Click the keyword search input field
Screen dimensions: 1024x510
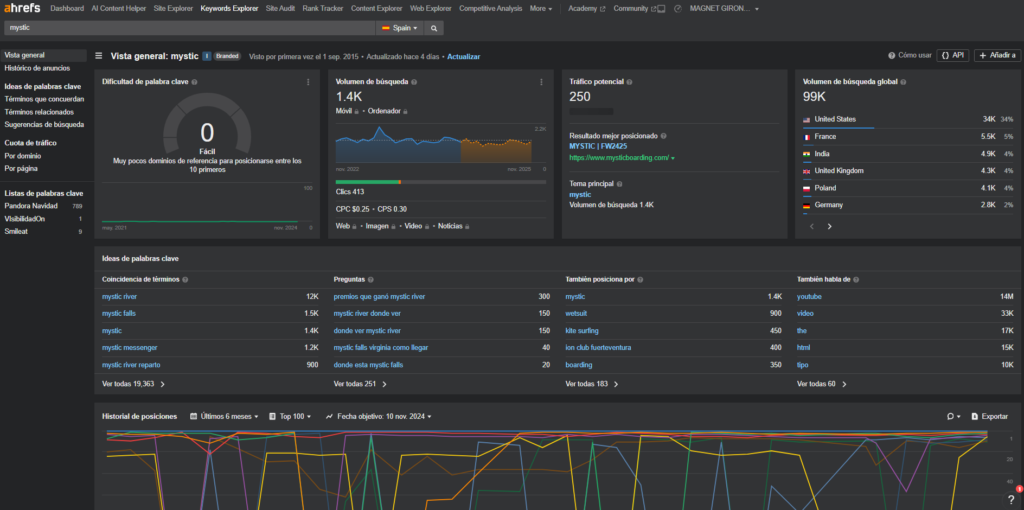coord(190,28)
